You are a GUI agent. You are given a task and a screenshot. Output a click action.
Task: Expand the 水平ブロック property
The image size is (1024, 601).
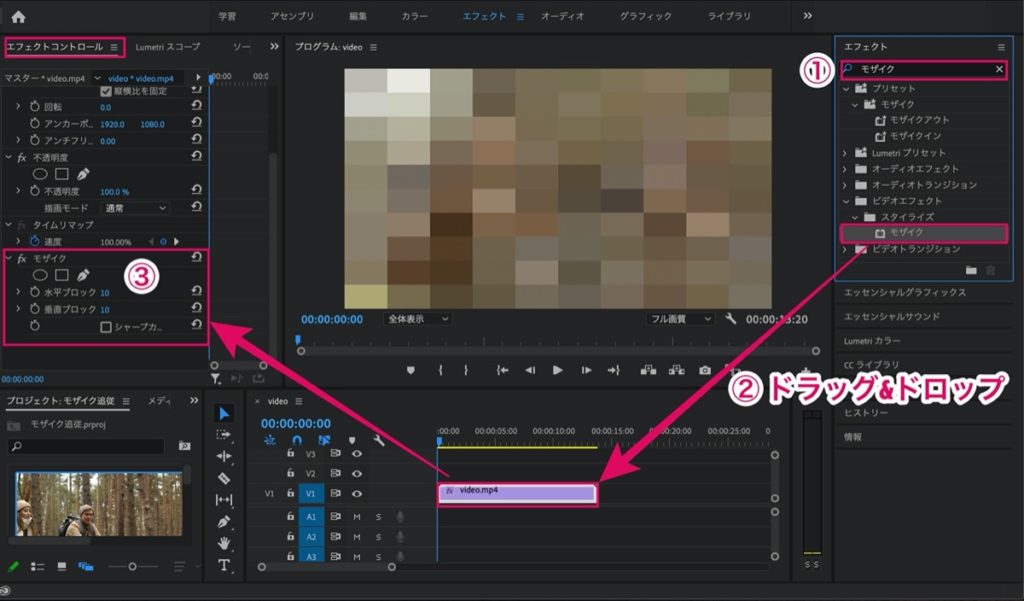tap(18, 292)
